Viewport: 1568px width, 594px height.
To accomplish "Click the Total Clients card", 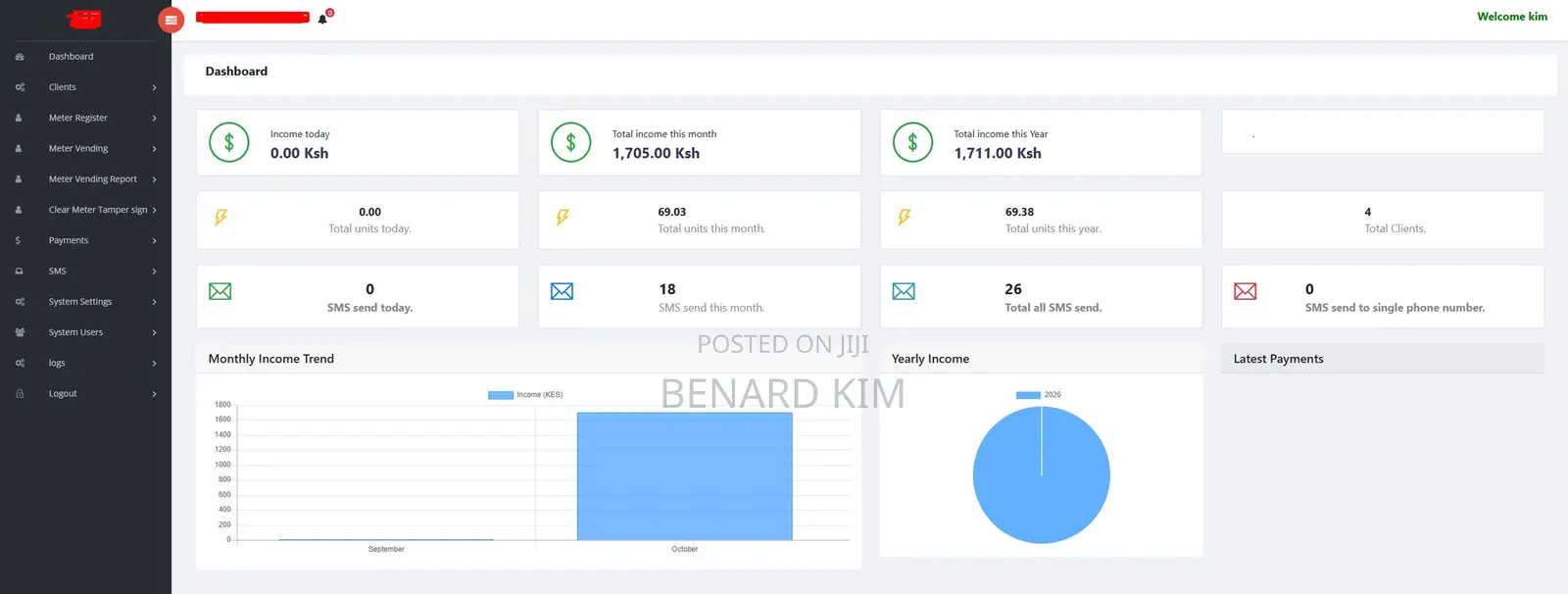I will pos(1382,220).
